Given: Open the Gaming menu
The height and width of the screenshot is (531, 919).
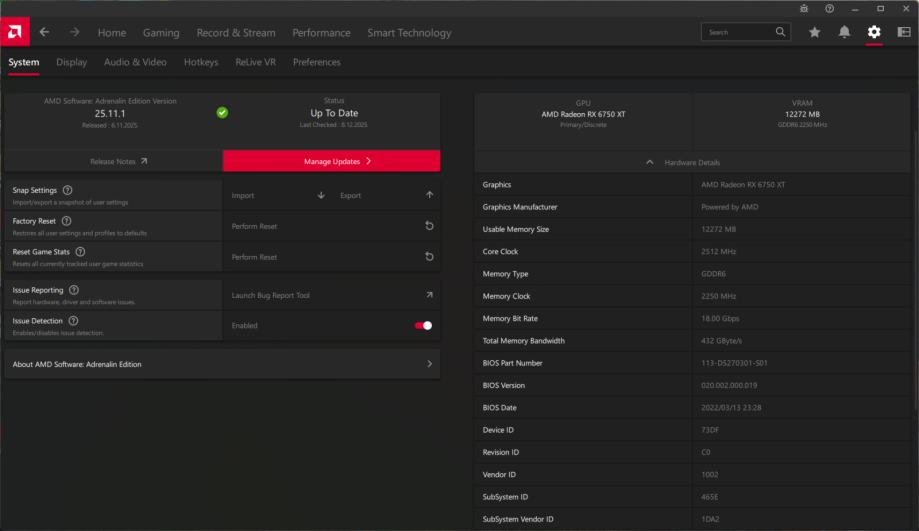Looking at the screenshot, I should [x=161, y=33].
